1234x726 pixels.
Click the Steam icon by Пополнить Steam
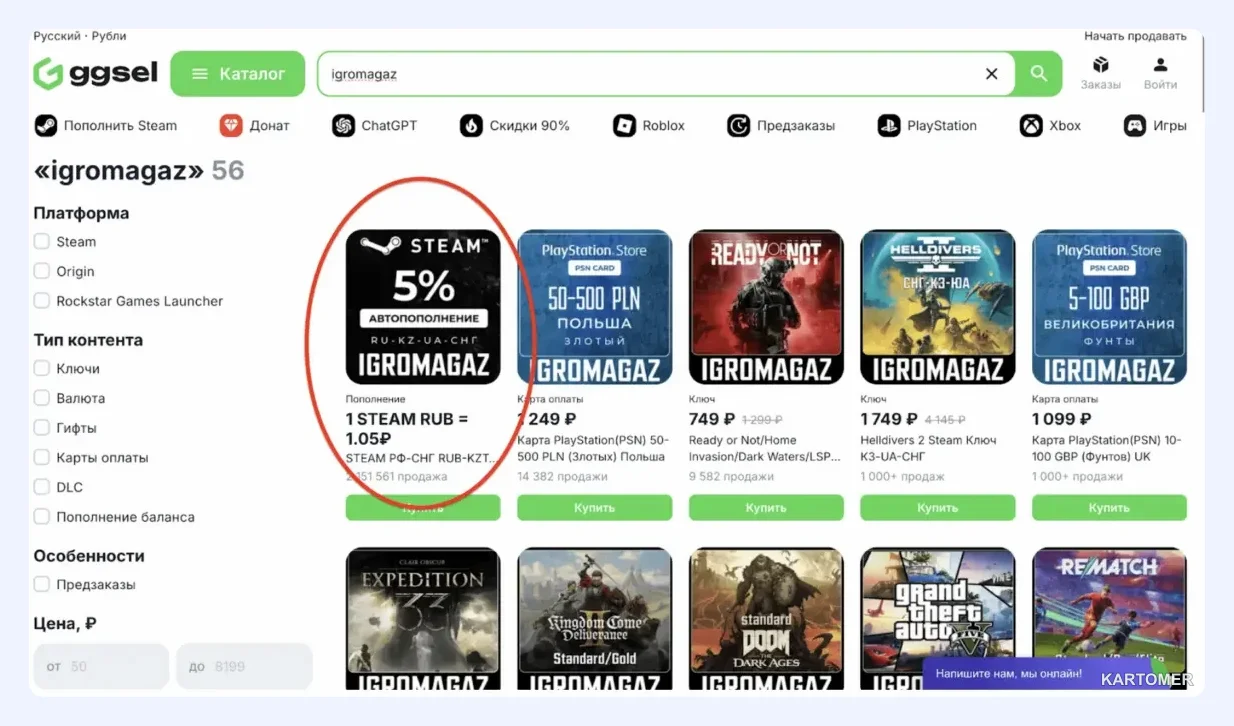[x=46, y=126]
